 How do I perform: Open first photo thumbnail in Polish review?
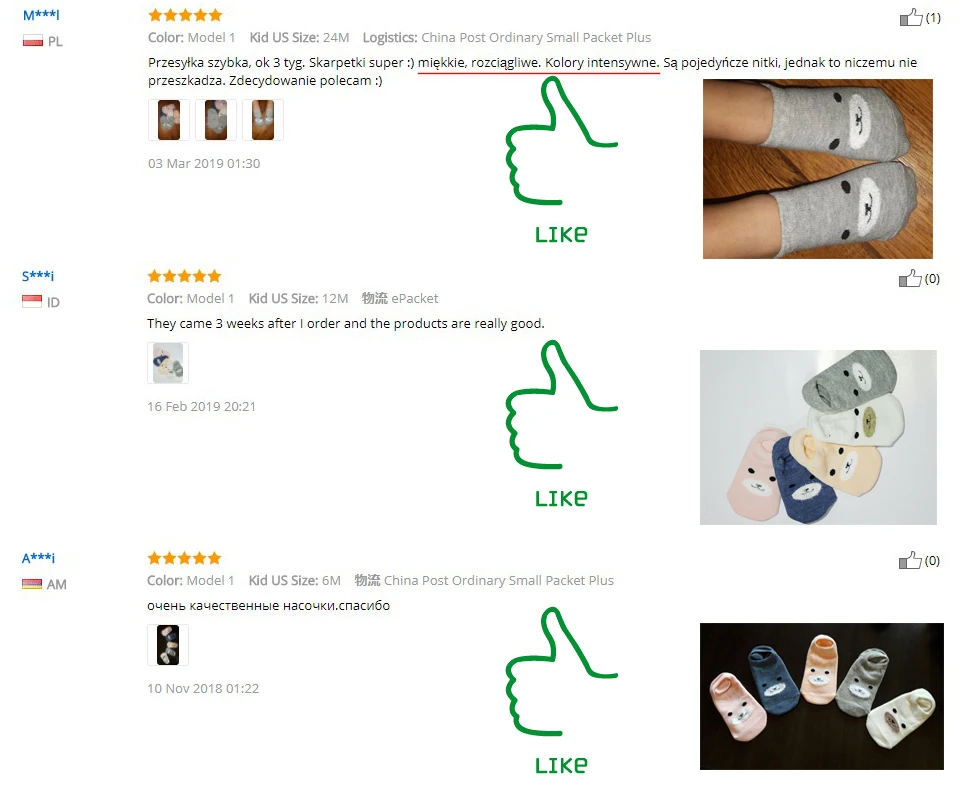tap(169, 120)
